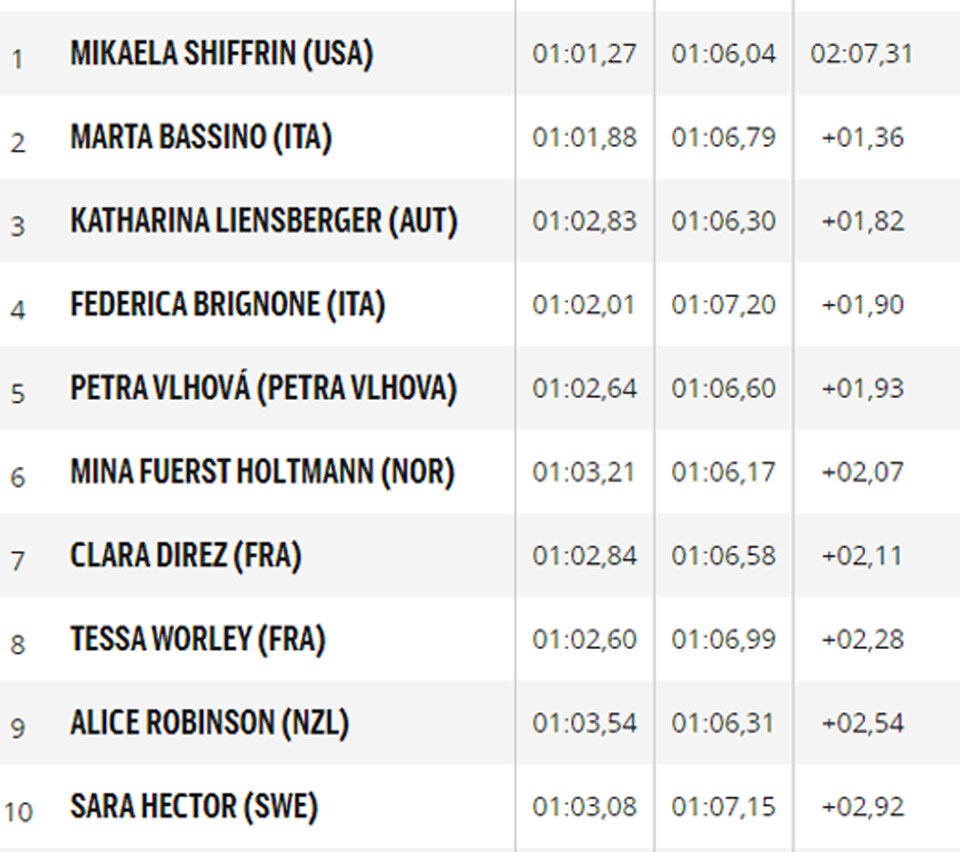Select Marta Bassino (ITA) row

[x=480, y=137]
